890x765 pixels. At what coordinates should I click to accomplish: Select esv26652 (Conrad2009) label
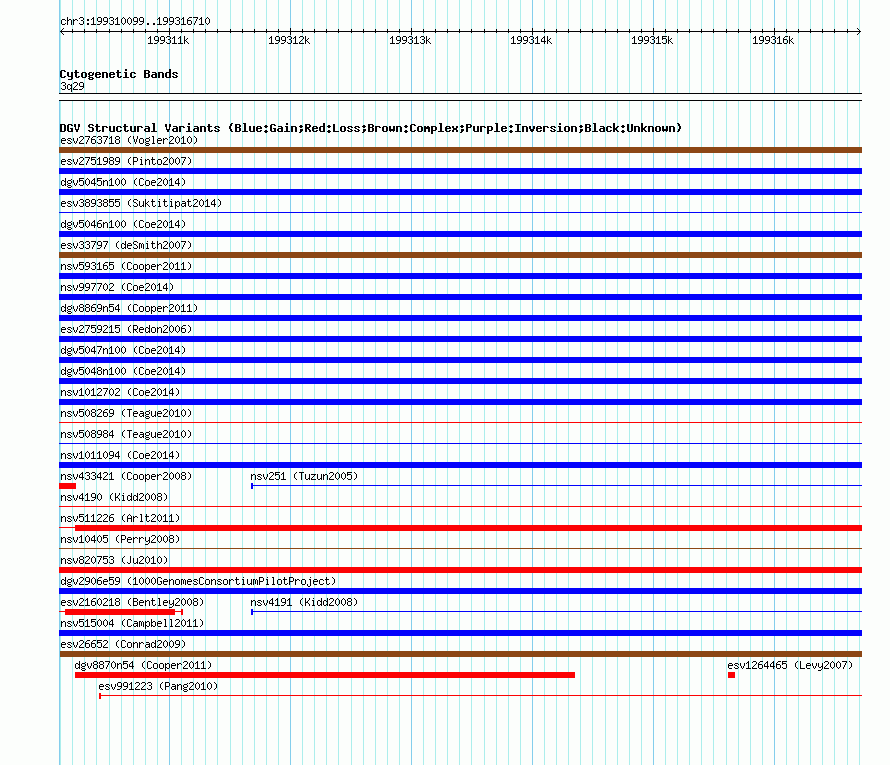[123, 644]
